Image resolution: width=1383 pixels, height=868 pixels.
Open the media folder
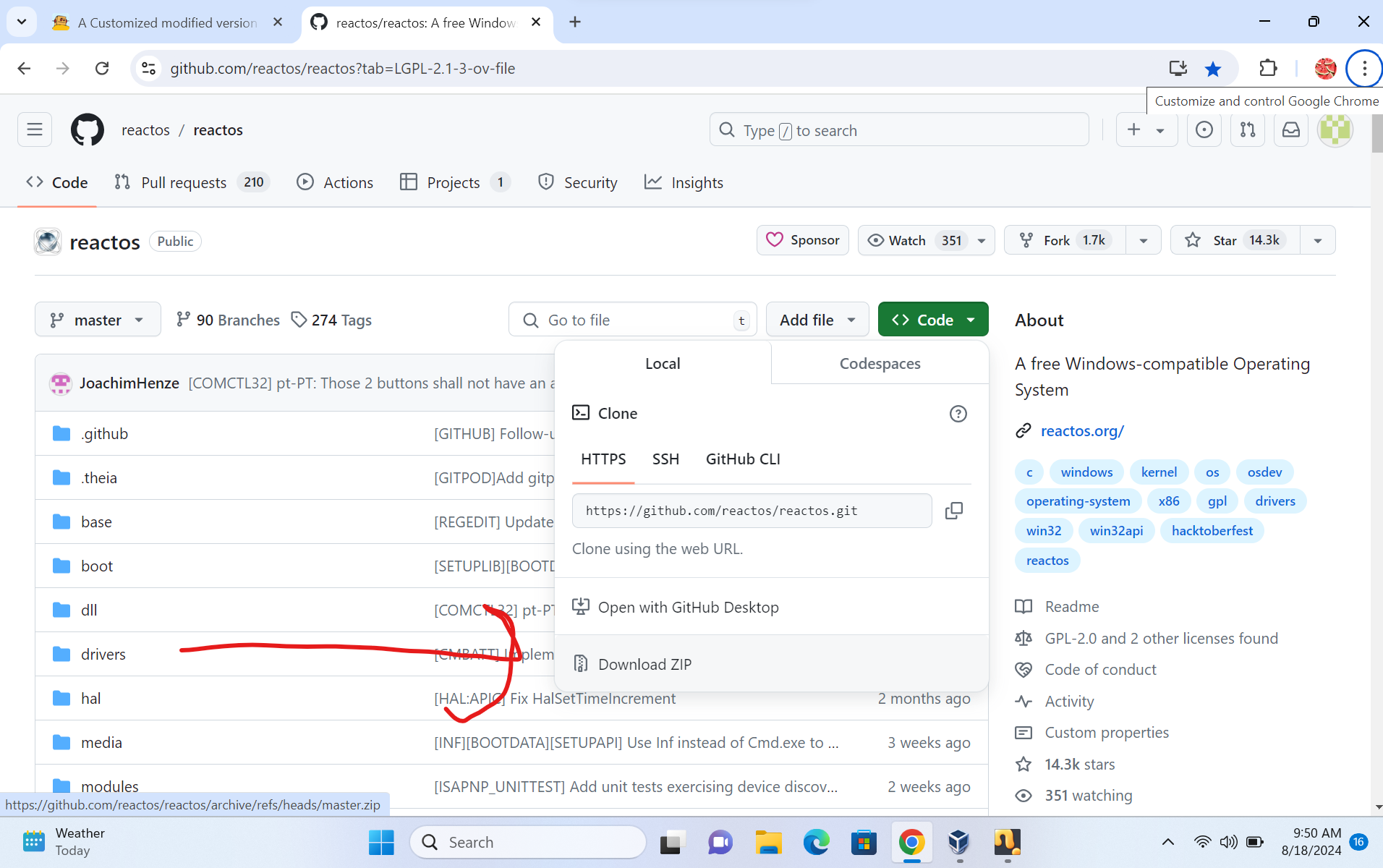pyautogui.click(x=101, y=743)
